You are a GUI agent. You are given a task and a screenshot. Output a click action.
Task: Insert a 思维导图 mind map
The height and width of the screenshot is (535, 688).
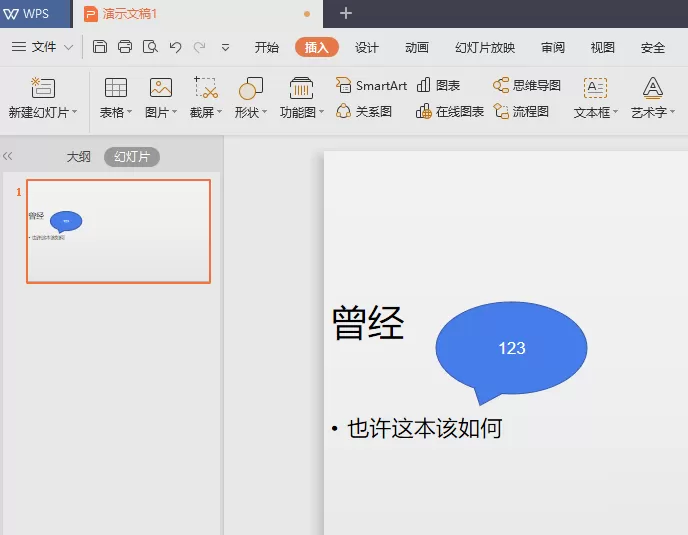527,85
